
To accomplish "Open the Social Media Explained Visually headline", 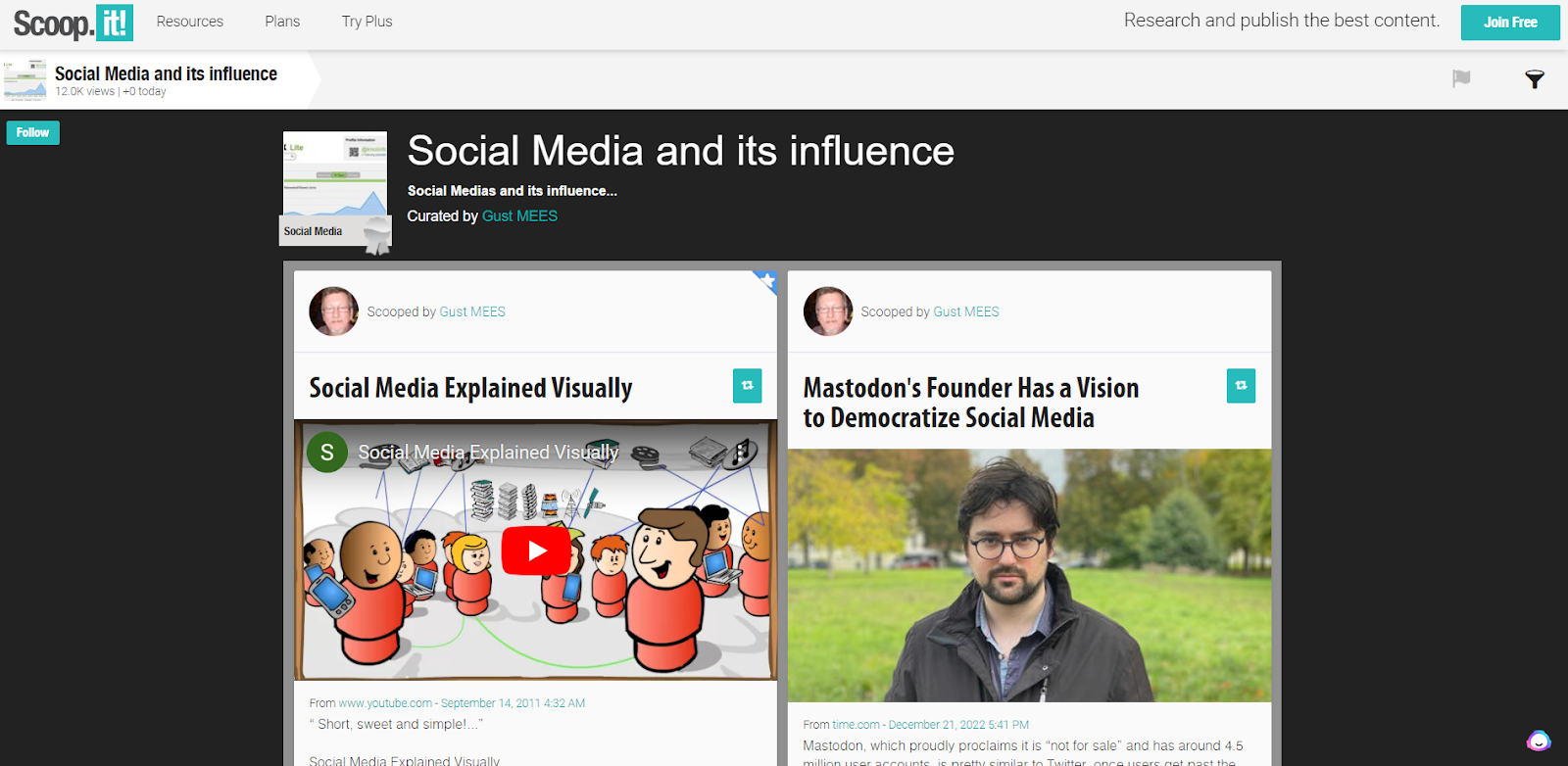I will point(470,388).
